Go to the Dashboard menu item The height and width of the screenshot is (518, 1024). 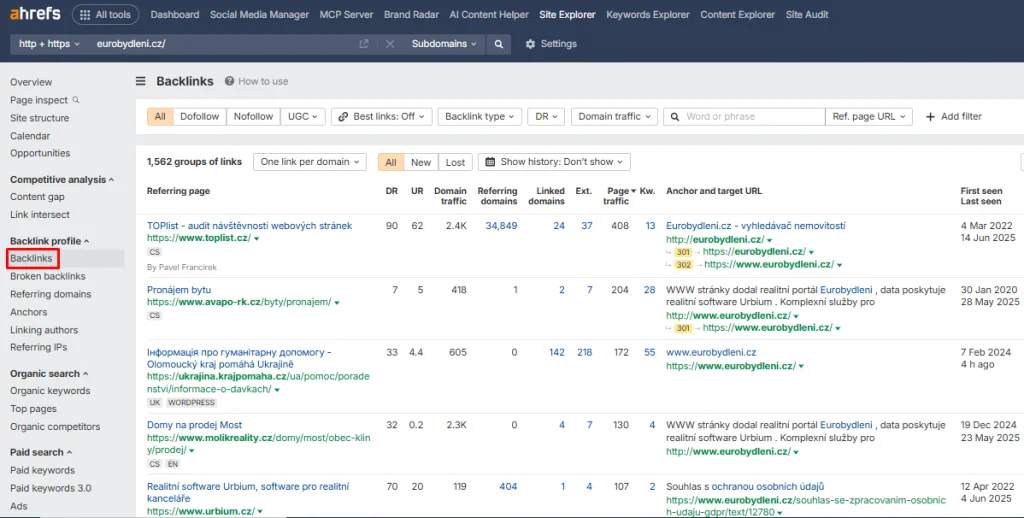[x=175, y=14]
